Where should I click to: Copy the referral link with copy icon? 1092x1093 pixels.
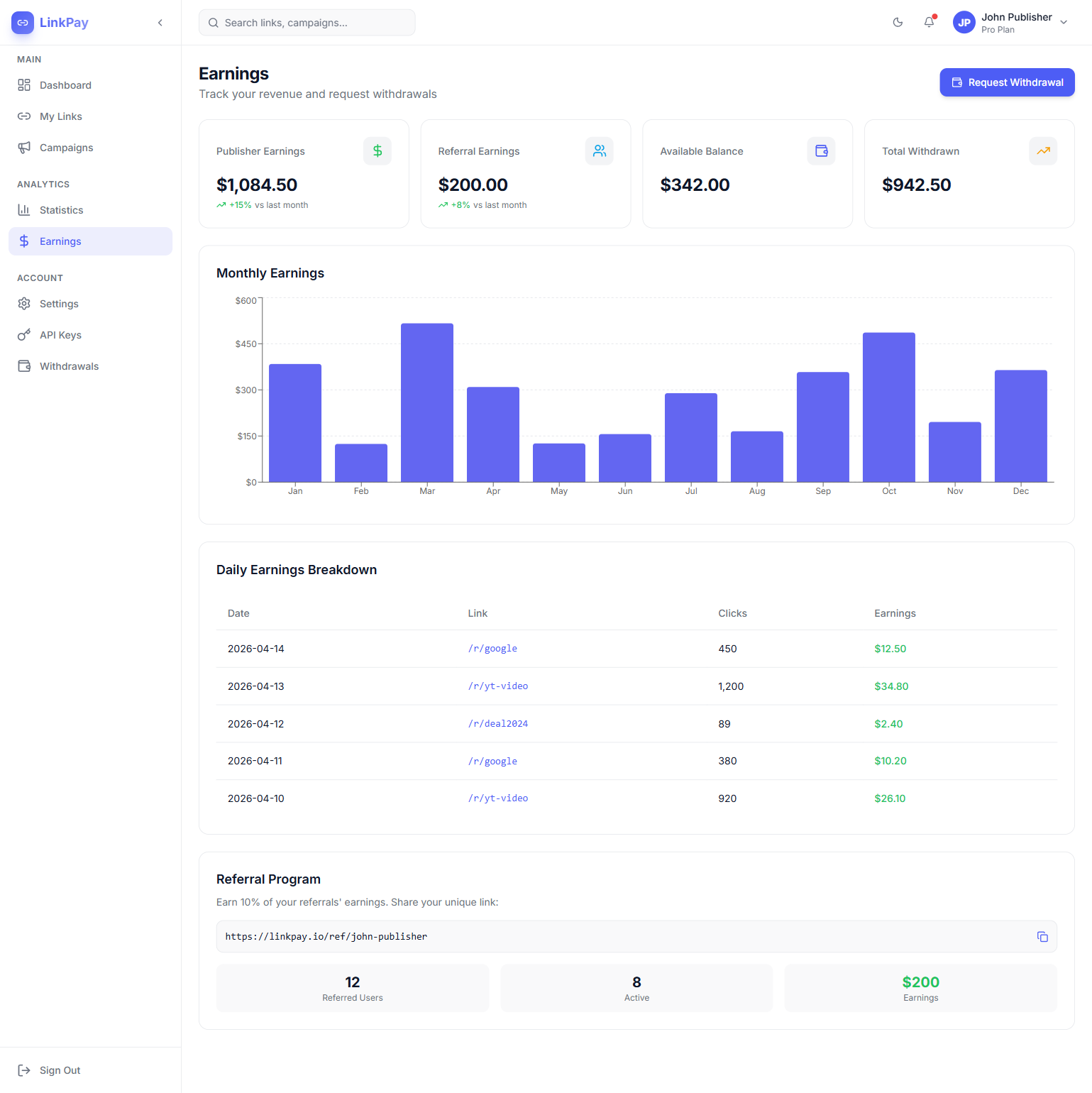tap(1042, 937)
